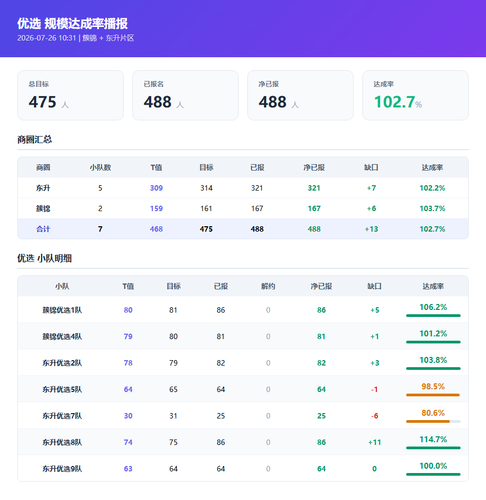Click the 小队 column header
486x500 pixels.
[x=62, y=286]
